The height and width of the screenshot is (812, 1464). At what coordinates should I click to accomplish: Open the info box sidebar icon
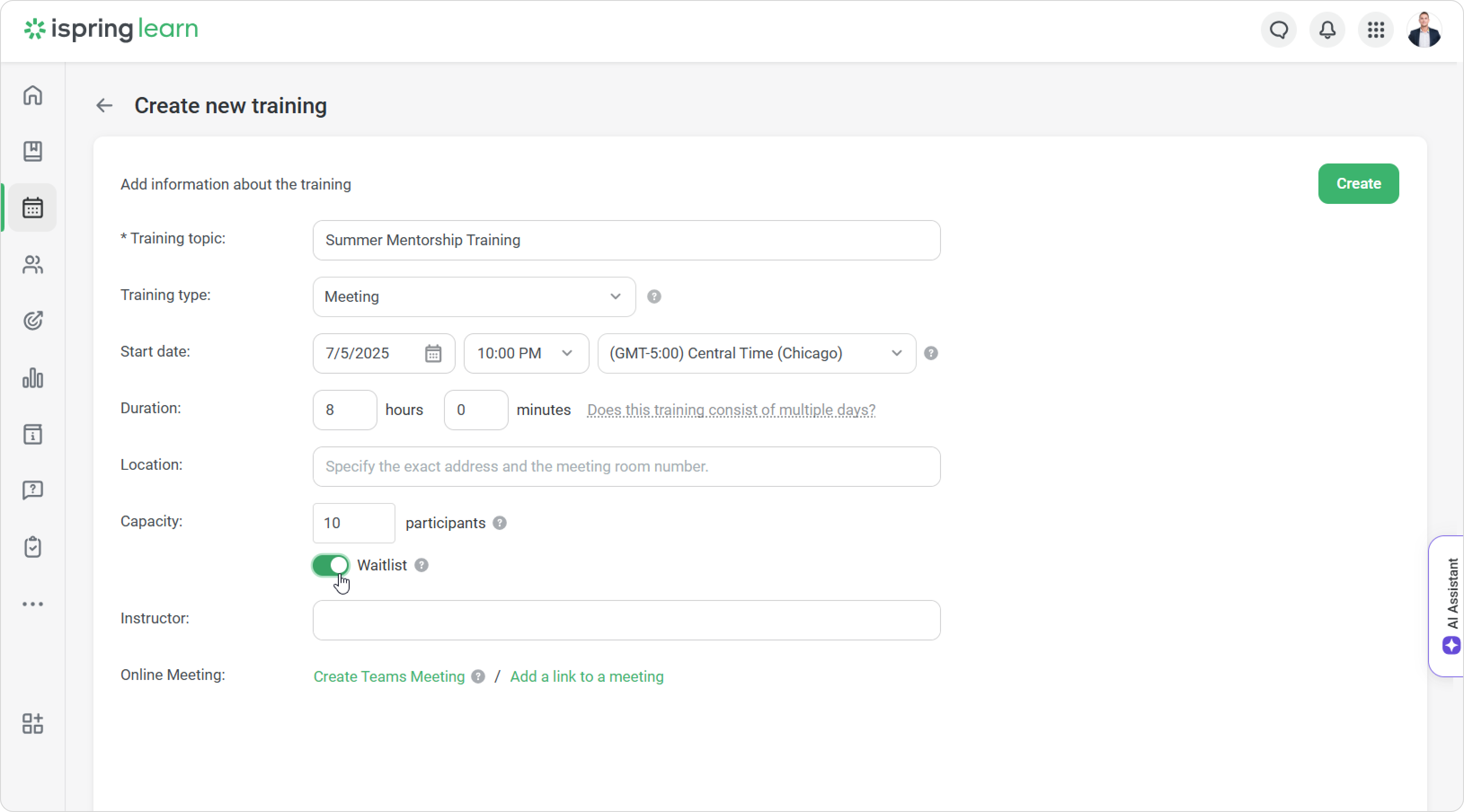click(32, 434)
